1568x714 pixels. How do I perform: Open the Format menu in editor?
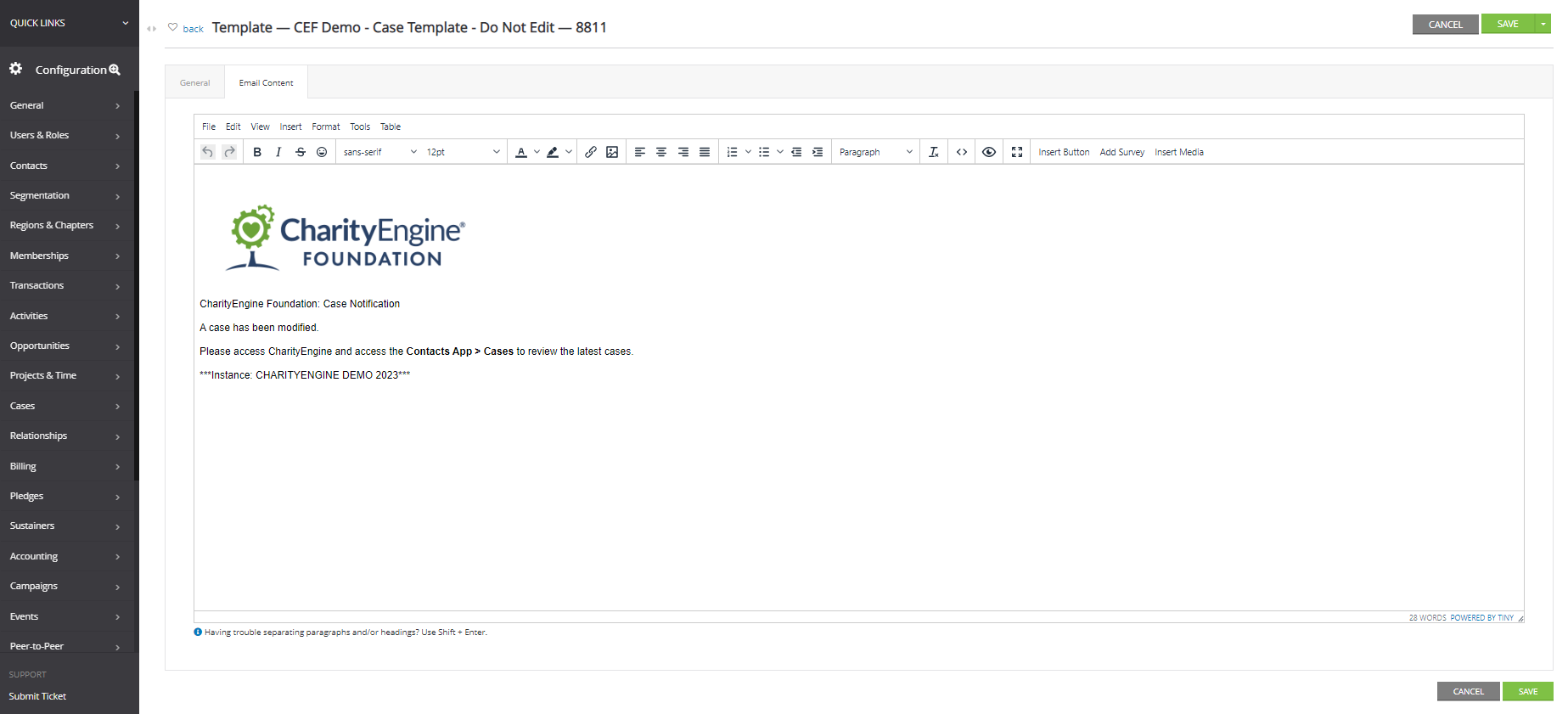[x=326, y=126]
